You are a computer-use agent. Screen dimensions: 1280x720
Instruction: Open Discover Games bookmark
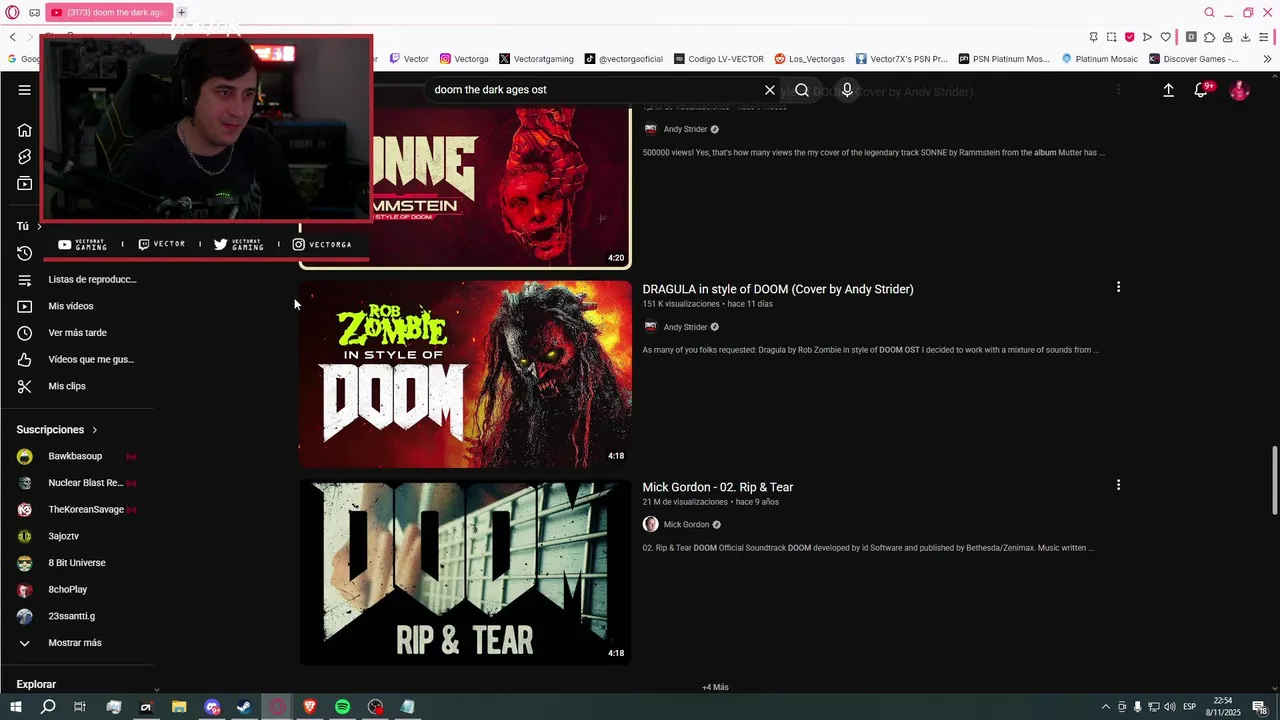[1194, 59]
